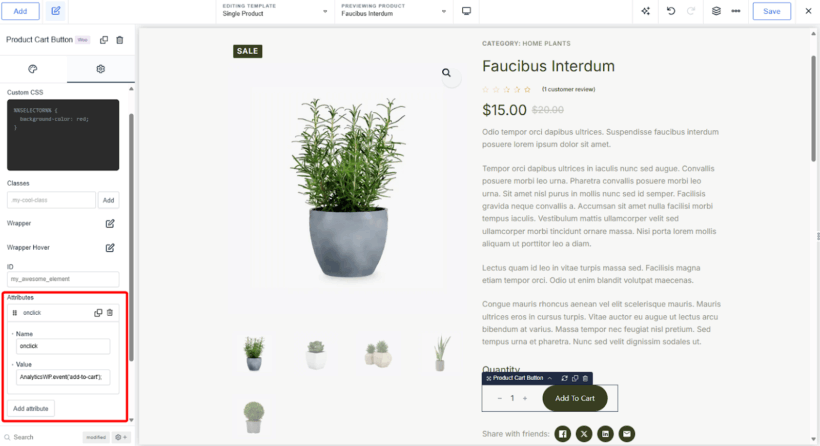Open the three-dot more options menu
820x446 pixels.
tap(736, 11)
